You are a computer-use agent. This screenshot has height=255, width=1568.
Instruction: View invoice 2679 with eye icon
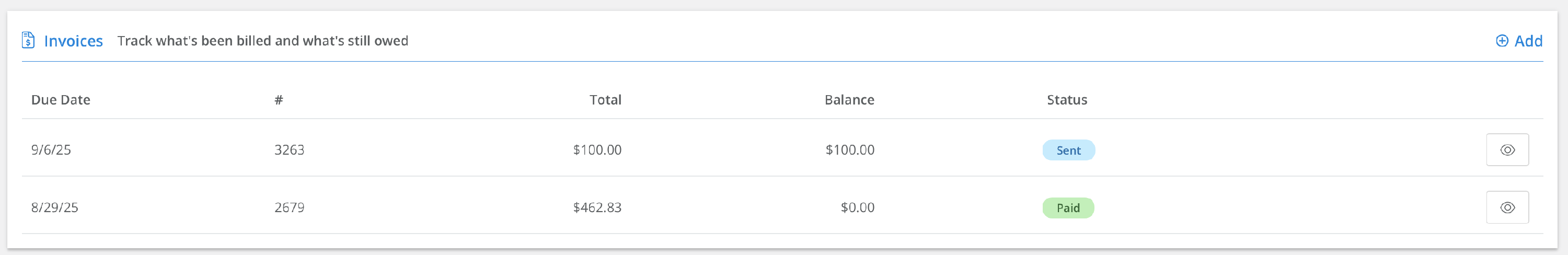click(1507, 207)
